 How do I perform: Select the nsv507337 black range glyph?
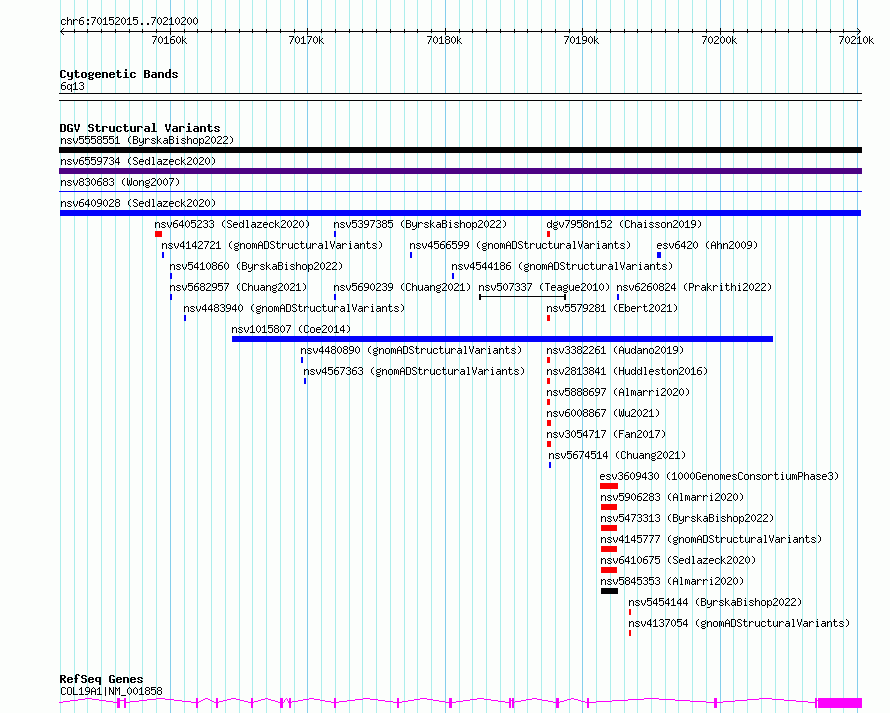523,297
